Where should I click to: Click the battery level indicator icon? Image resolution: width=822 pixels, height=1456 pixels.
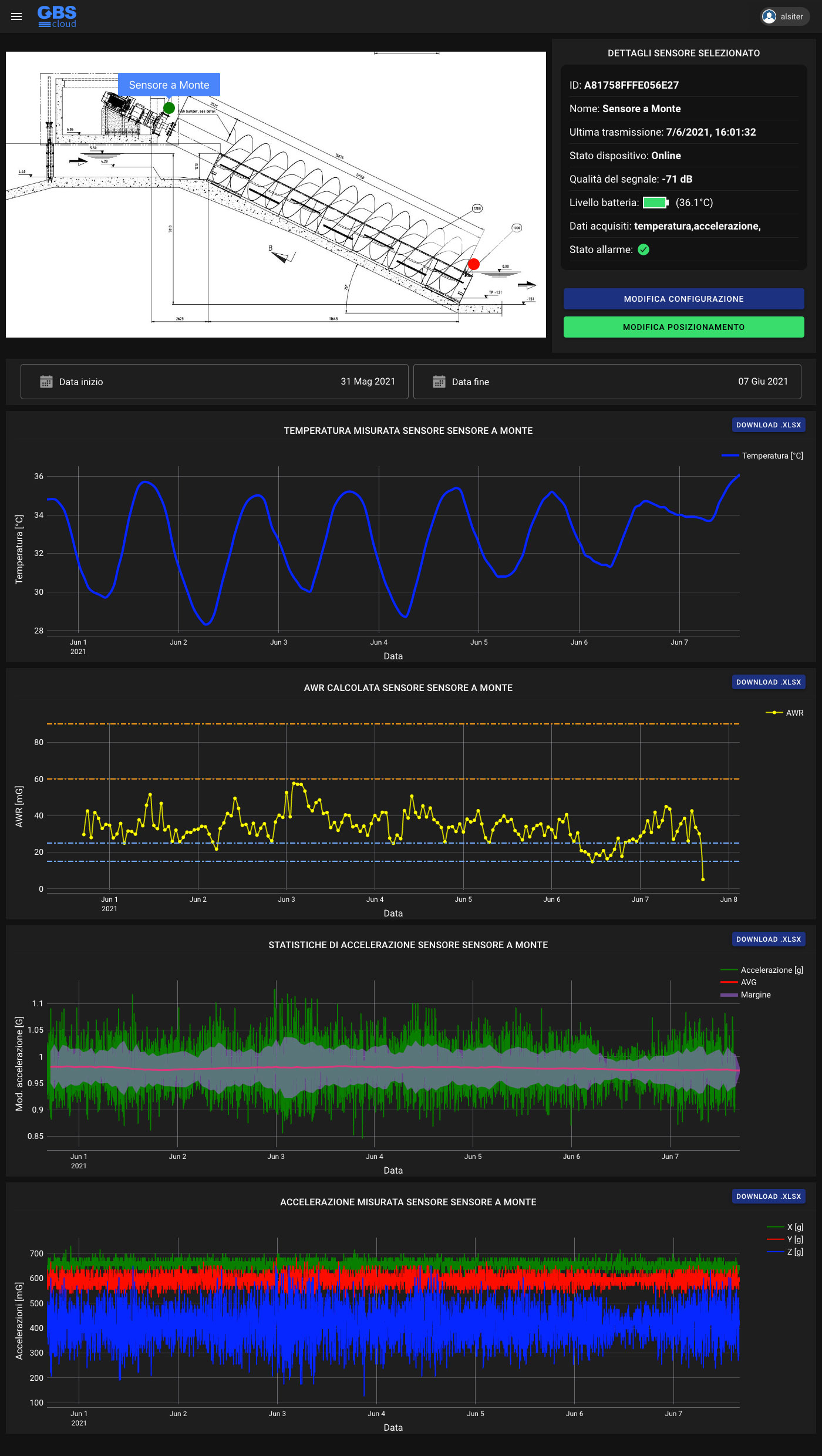(656, 203)
